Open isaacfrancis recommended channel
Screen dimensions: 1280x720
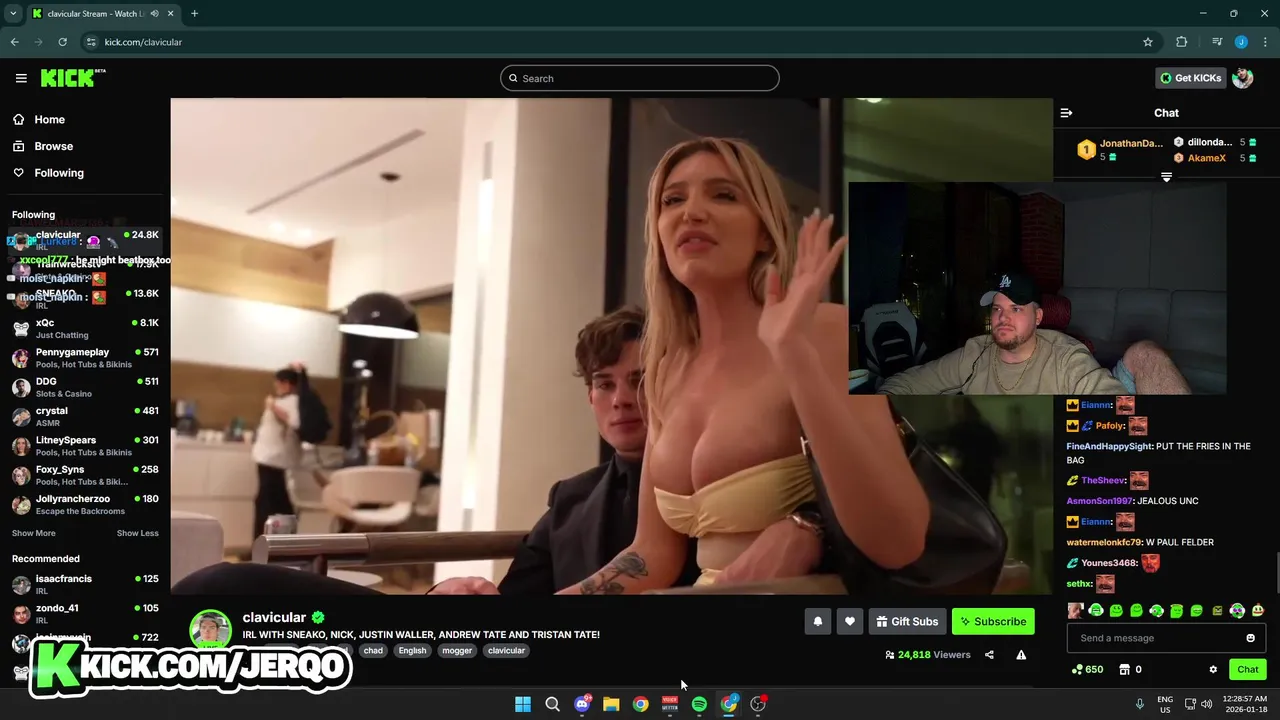click(x=85, y=584)
